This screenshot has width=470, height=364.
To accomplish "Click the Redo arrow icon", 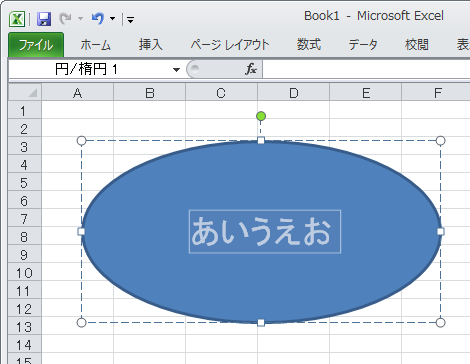I will [65, 19].
